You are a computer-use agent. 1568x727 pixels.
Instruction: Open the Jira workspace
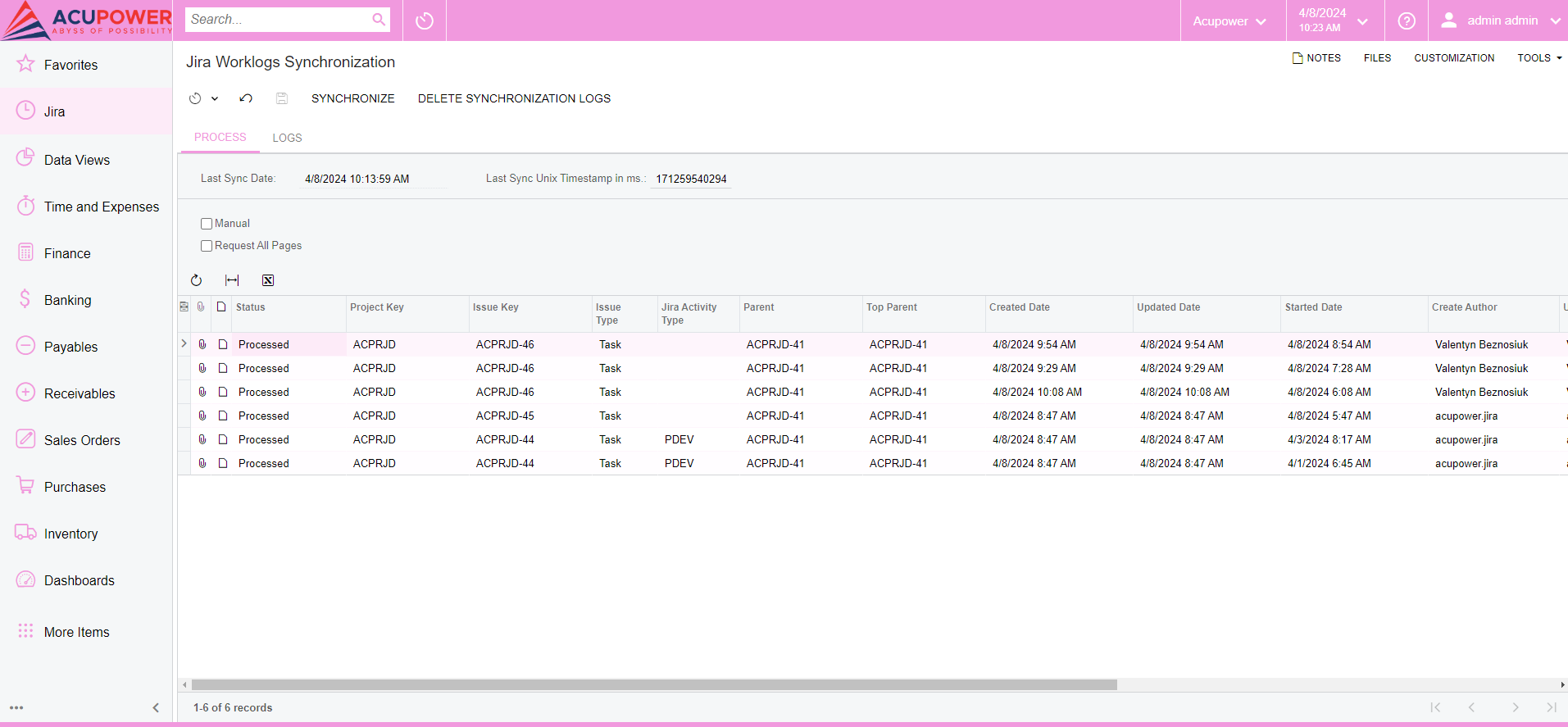pyautogui.click(x=86, y=111)
